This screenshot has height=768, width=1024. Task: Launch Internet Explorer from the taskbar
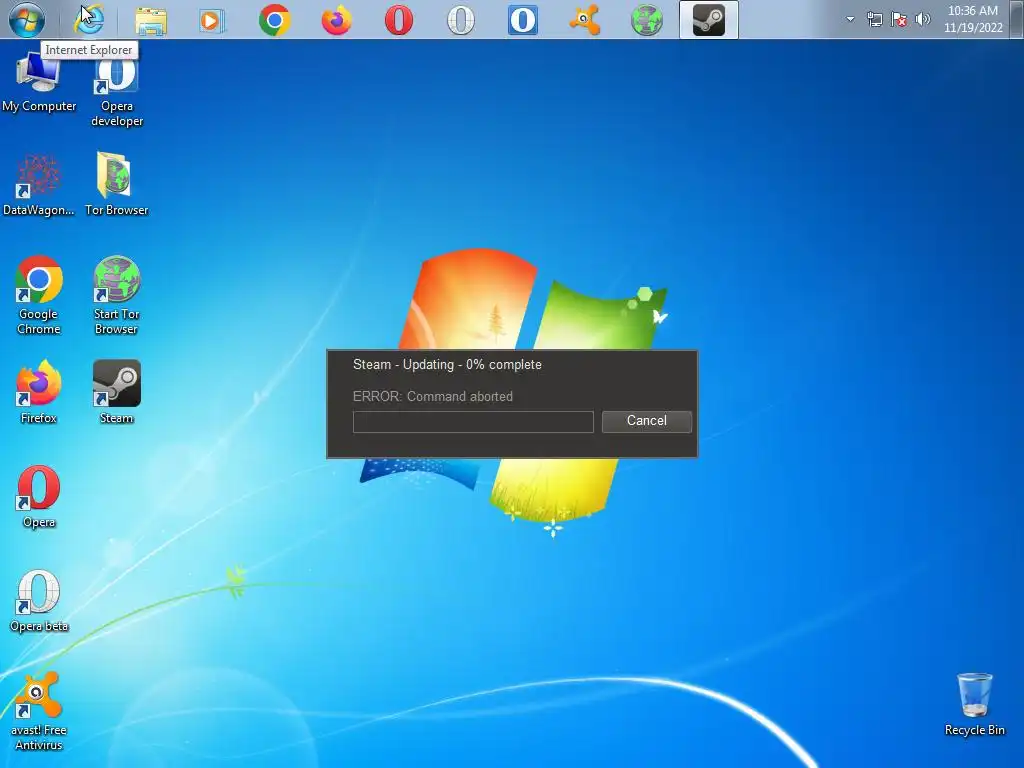(89, 20)
